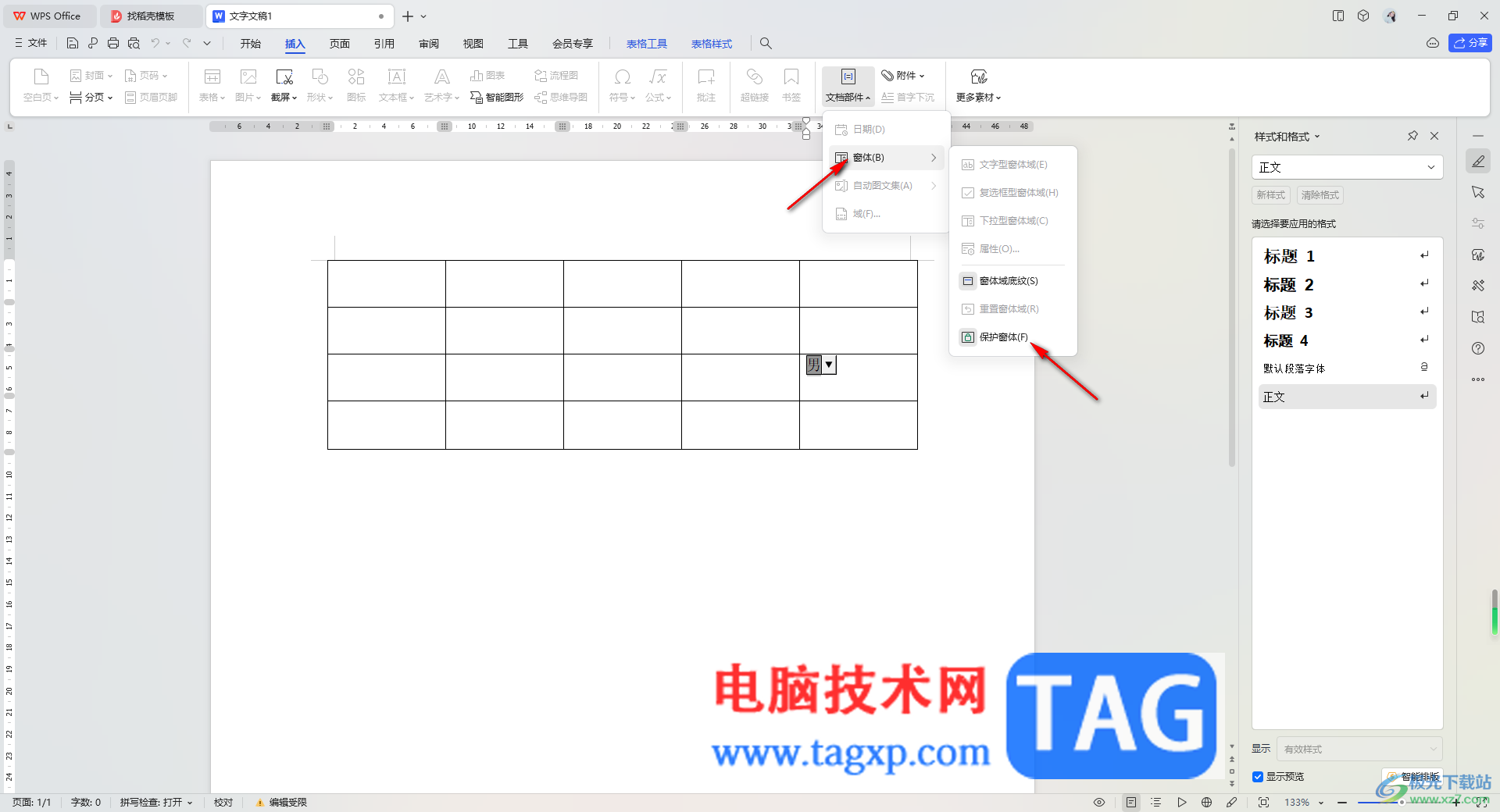
Task: Switch to outline view icon
Action: [1156, 803]
